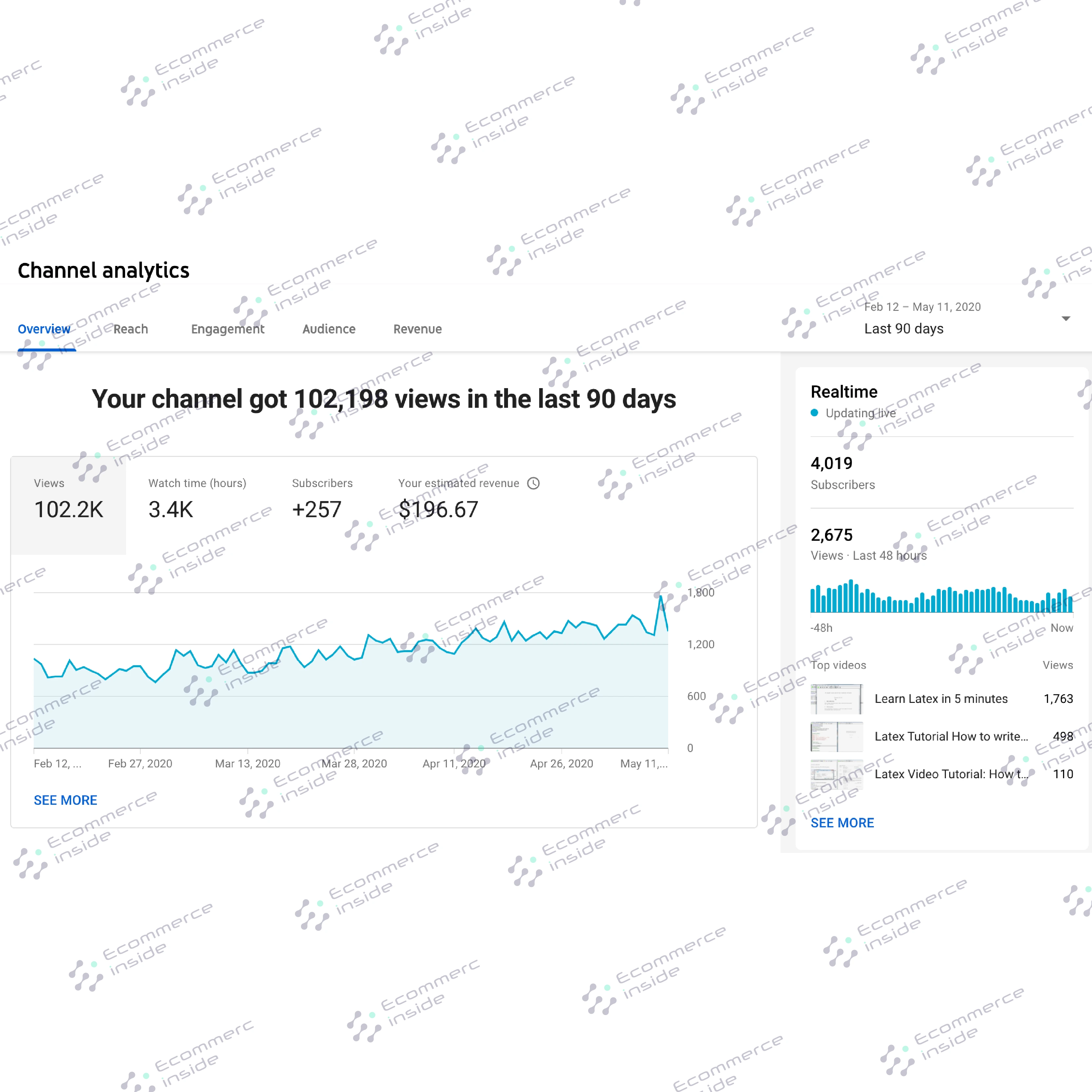The height and width of the screenshot is (1092, 1092).
Task: Click the Updating live status label
Action: (860, 413)
